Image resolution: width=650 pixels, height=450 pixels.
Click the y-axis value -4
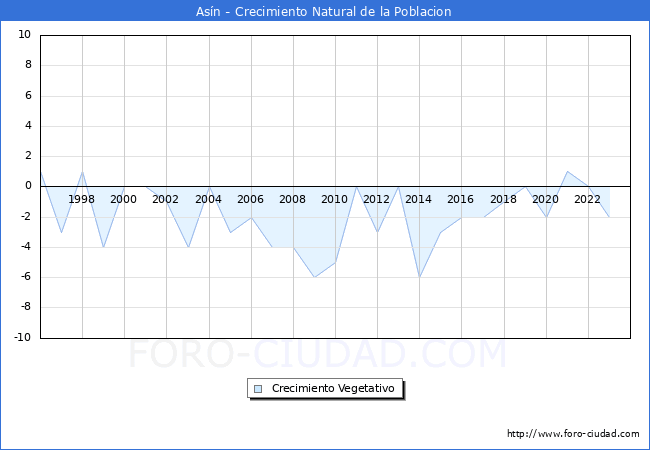pyautogui.click(x=26, y=247)
